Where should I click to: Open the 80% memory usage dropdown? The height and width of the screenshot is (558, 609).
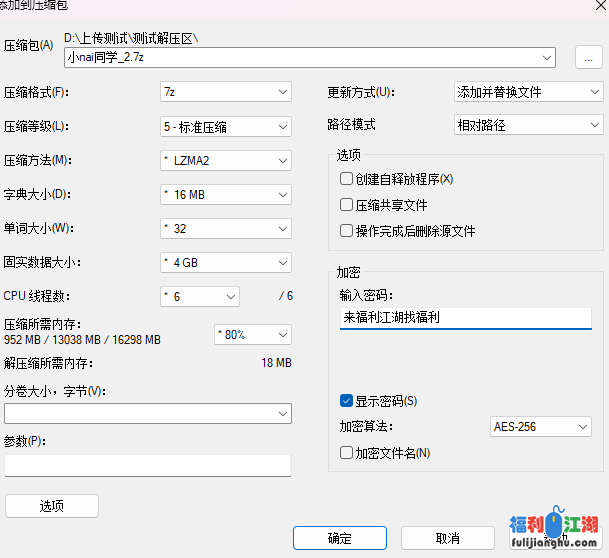click(281, 335)
